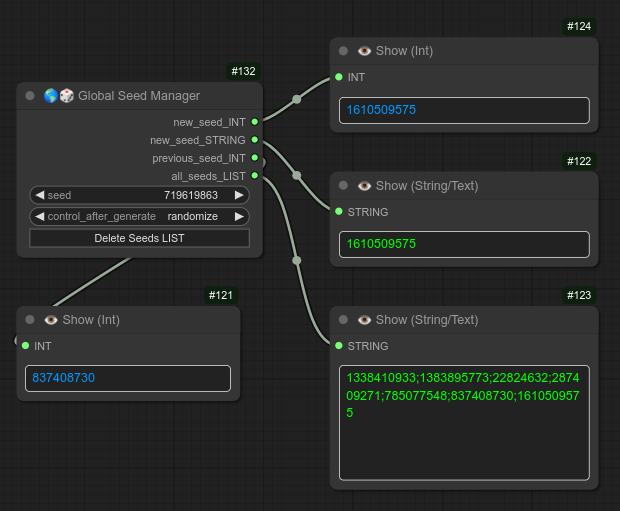The image size is (620, 511).
Task: Click the seed value field 719619863
Action: [x=139, y=195]
